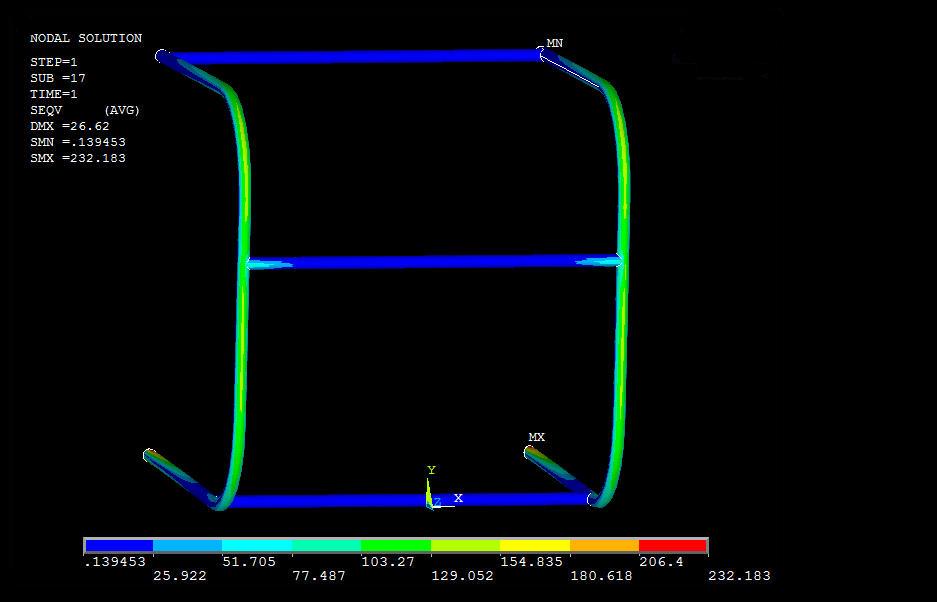Click the dark blue legend color band
The image size is (937, 602).
point(119,545)
